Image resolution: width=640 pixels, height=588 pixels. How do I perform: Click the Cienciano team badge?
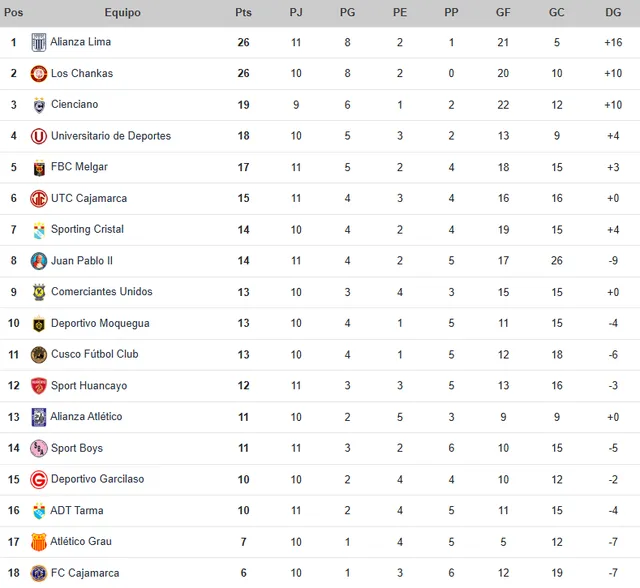(x=39, y=105)
